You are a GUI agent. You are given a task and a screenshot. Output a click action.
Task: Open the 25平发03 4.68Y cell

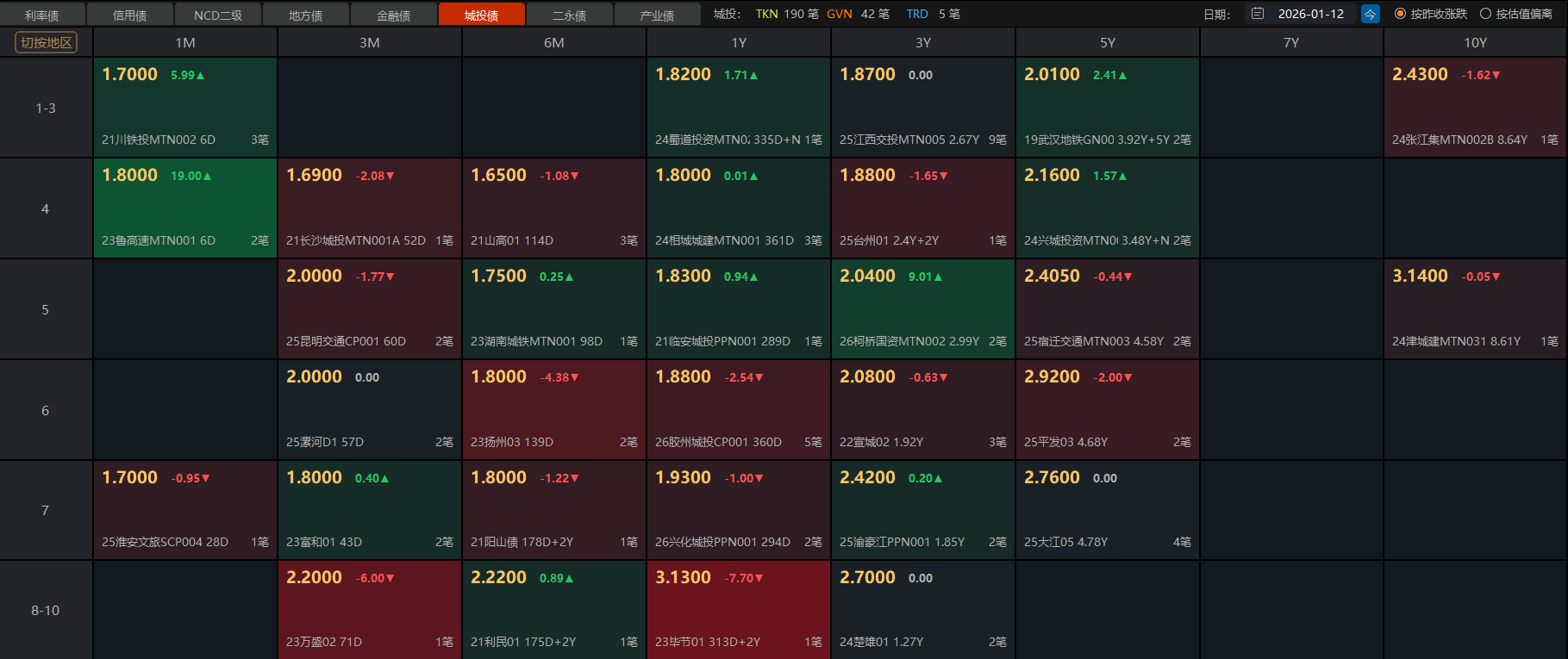click(x=1108, y=409)
